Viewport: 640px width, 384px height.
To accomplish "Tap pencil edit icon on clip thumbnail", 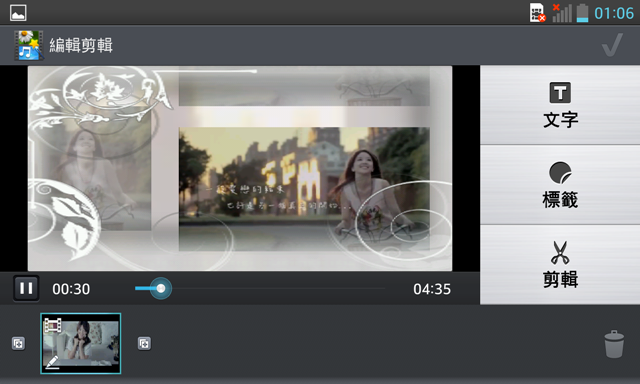I will click(x=52, y=362).
